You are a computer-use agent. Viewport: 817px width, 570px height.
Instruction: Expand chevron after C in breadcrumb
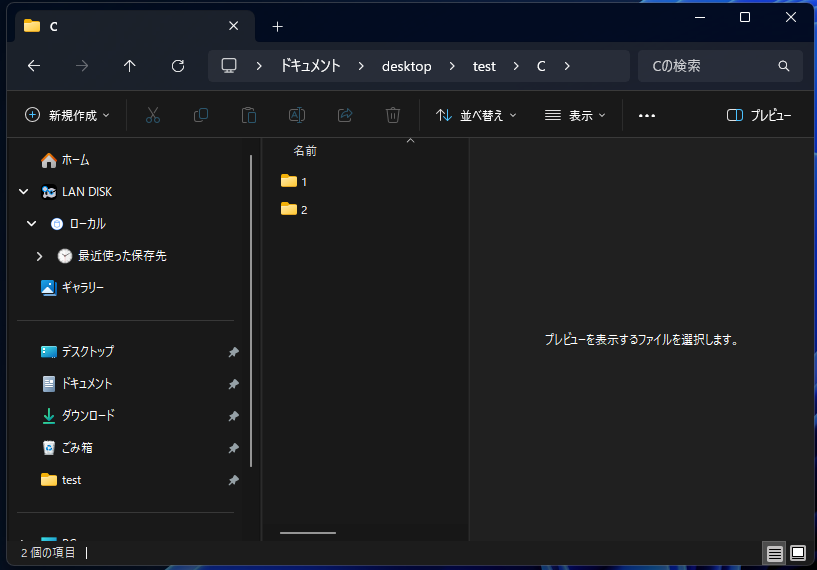point(567,66)
